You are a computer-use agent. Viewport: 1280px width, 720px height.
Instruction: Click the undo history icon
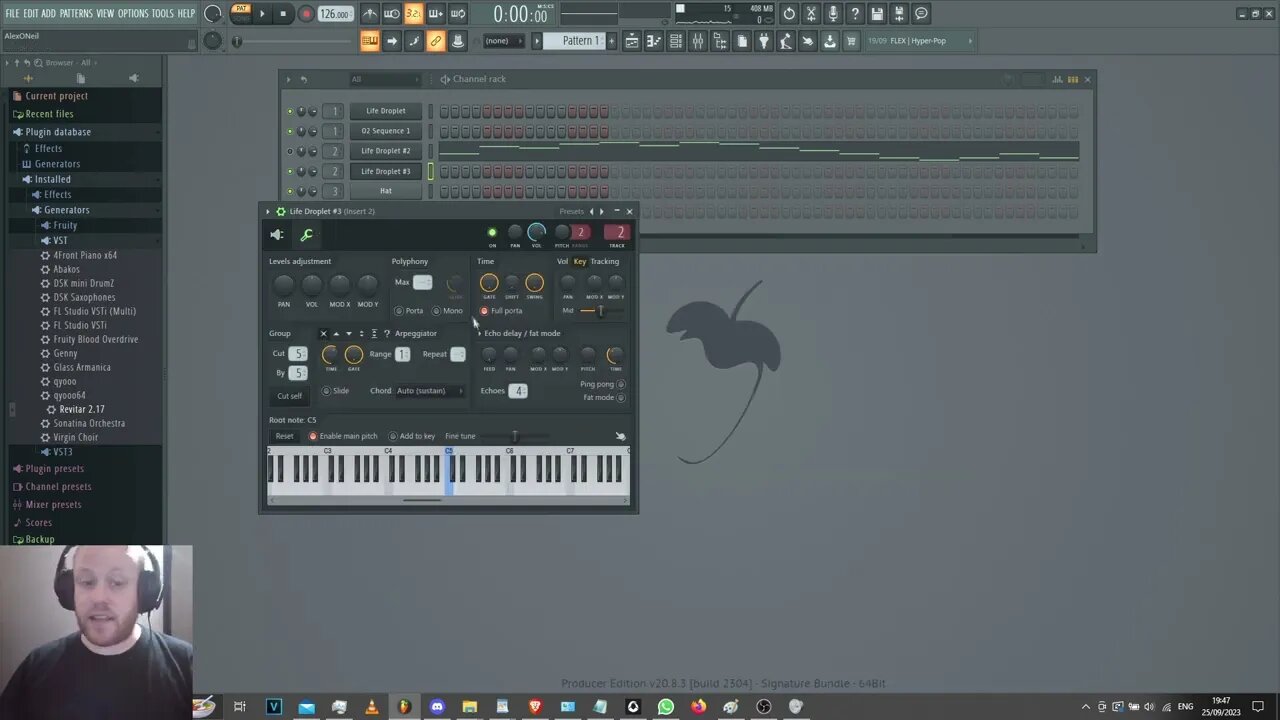pyautogui.click(x=789, y=14)
